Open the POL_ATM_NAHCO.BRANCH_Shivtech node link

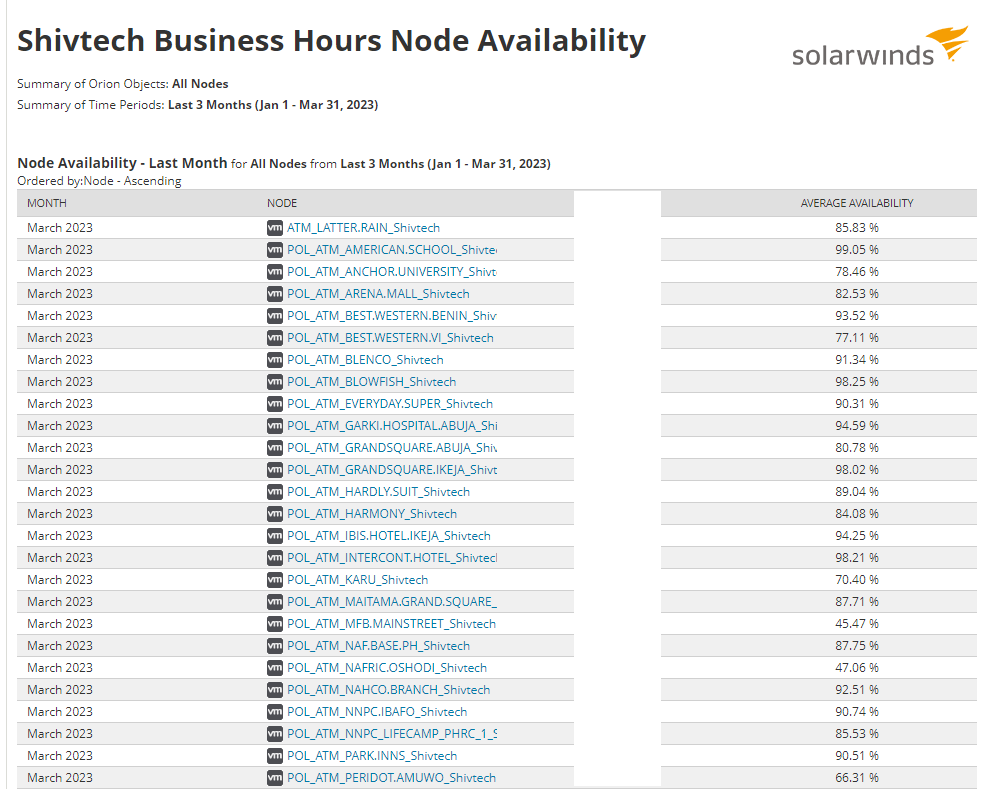tap(389, 690)
